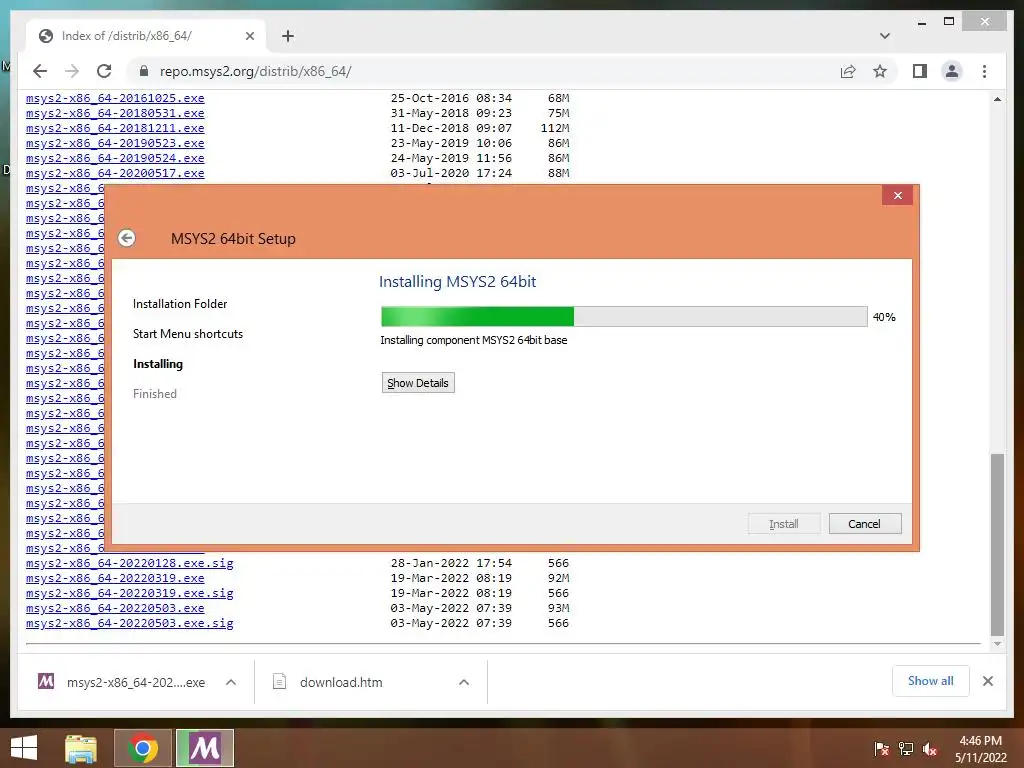
Task: Switch to MSYS2 installer in taskbar
Action: (x=204, y=748)
